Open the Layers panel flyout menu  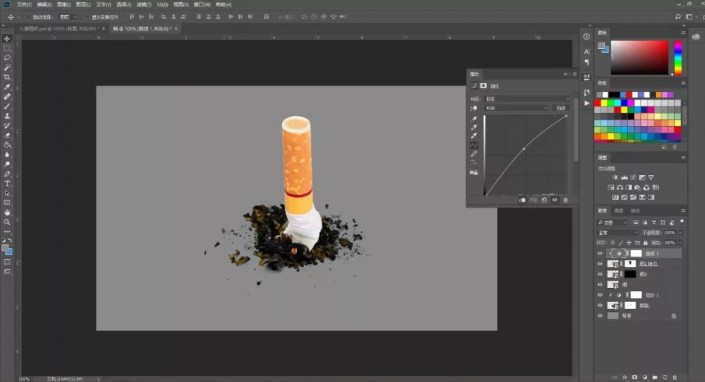coord(683,211)
